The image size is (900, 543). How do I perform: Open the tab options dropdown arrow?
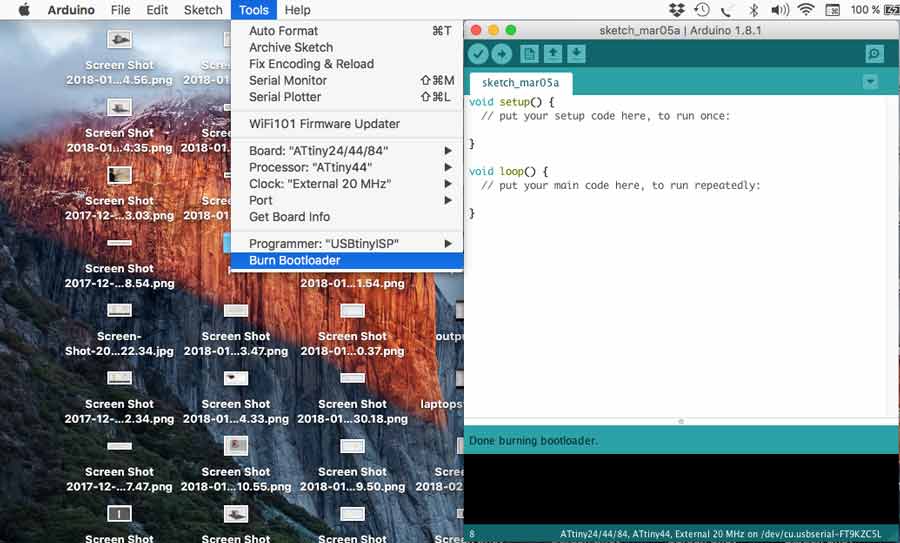pos(870,81)
